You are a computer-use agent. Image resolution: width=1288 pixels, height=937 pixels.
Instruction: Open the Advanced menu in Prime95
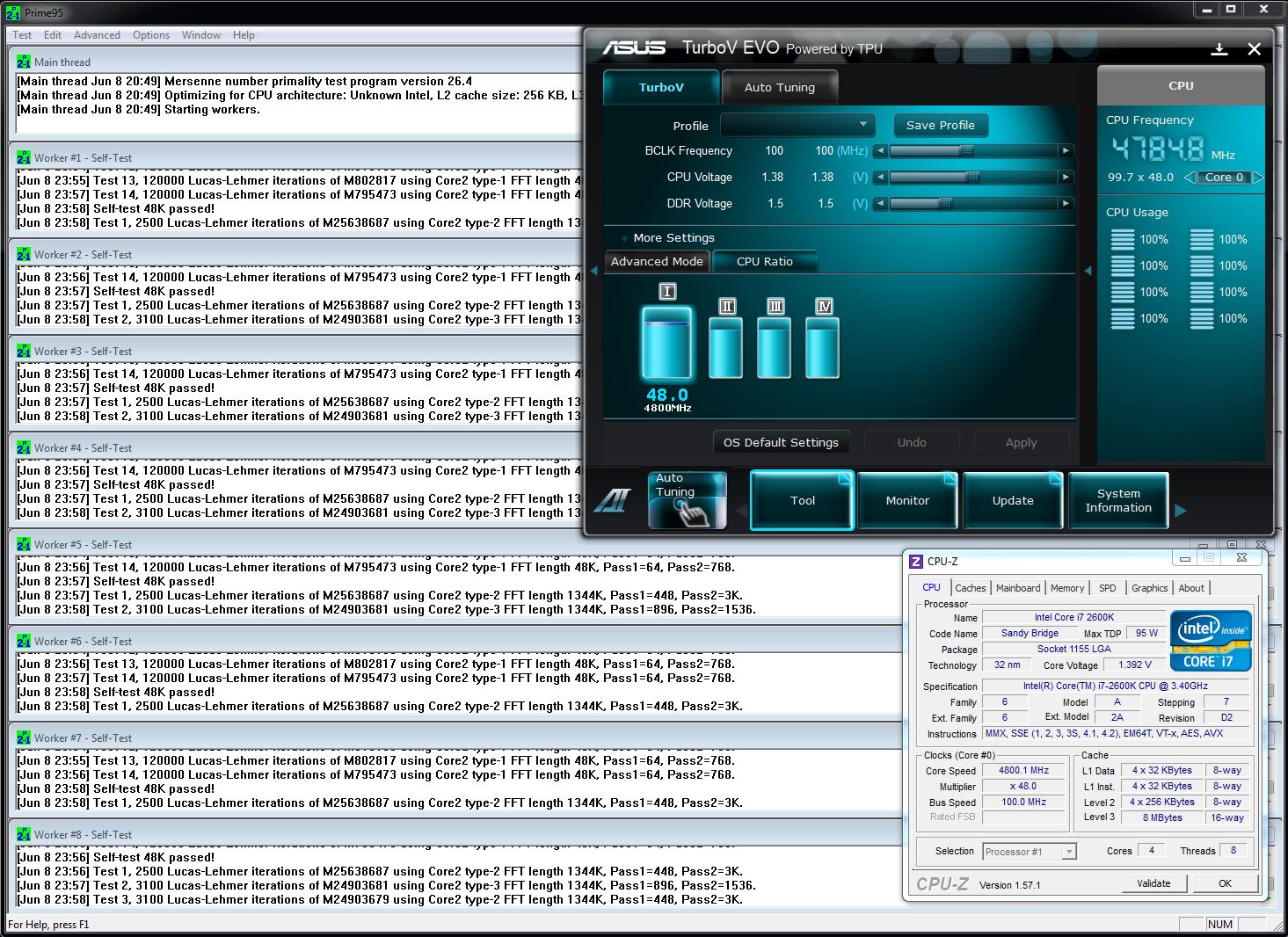(97, 35)
